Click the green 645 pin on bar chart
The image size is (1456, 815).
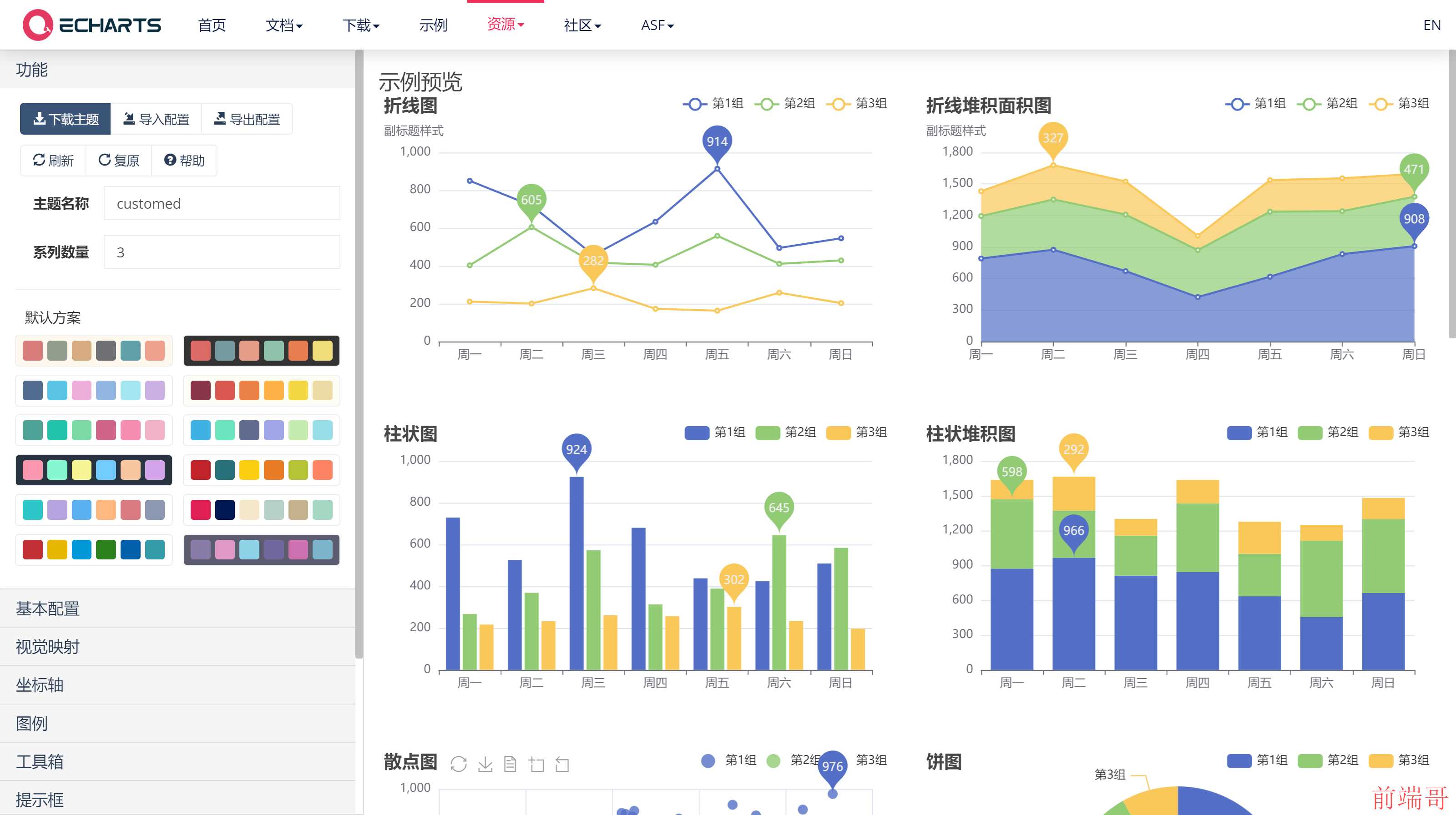pyautogui.click(x=779, y=509)
